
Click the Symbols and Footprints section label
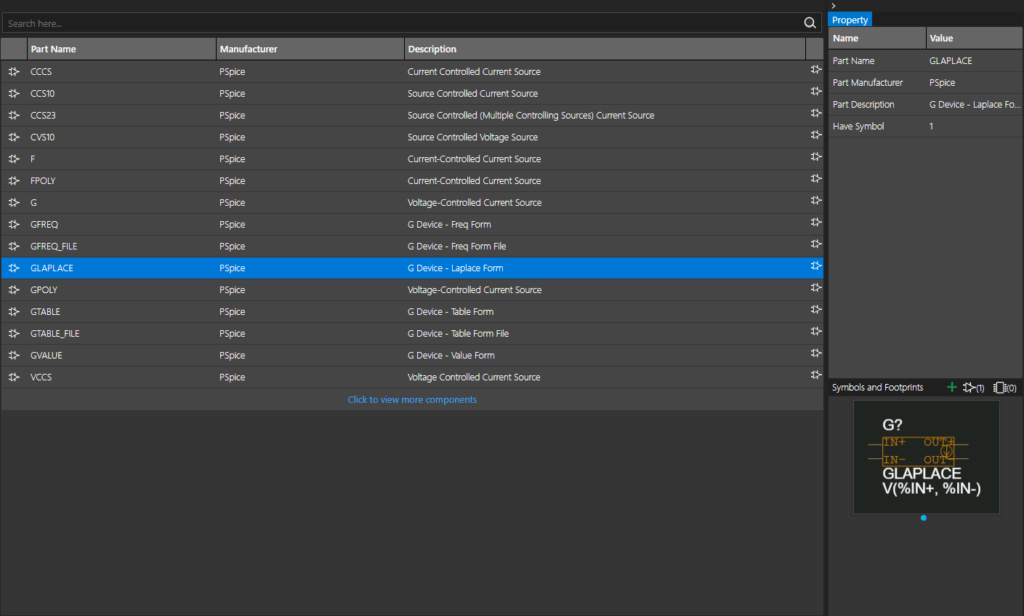[877, 387]
